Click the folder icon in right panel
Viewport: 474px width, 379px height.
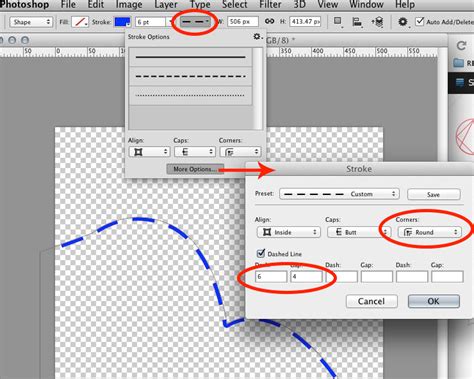[x=459, y=63]
